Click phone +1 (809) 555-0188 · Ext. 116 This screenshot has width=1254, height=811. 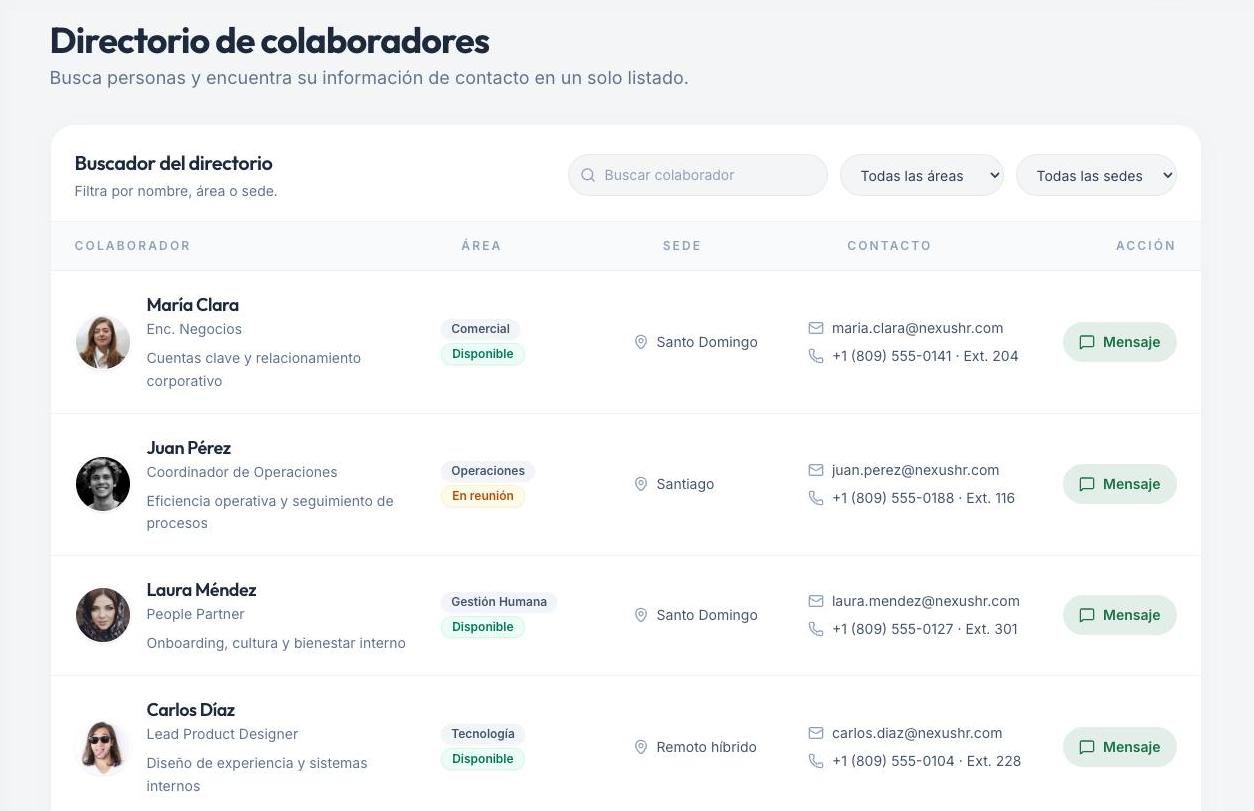923,498
